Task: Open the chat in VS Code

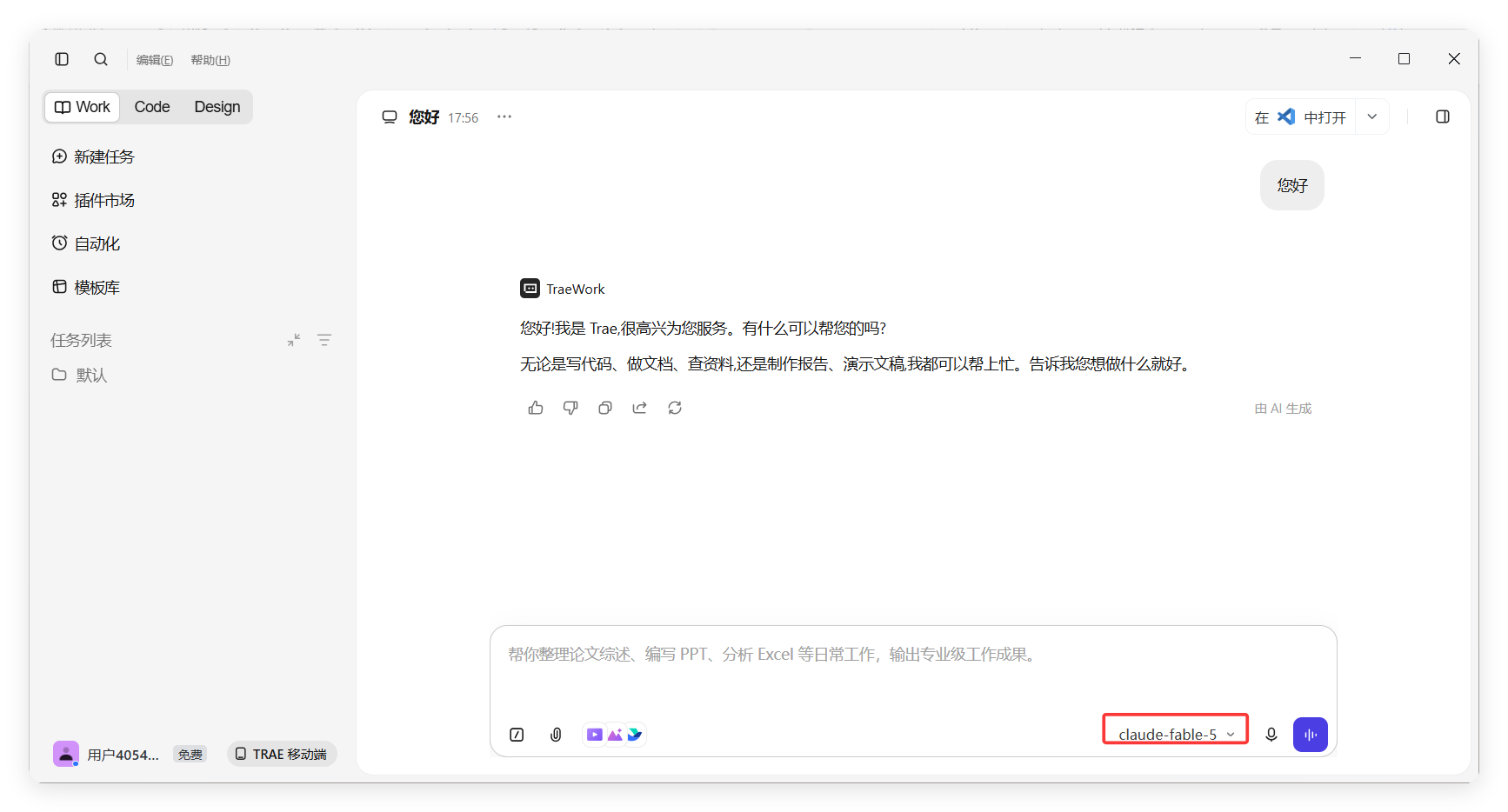Action: [1301, 117]
